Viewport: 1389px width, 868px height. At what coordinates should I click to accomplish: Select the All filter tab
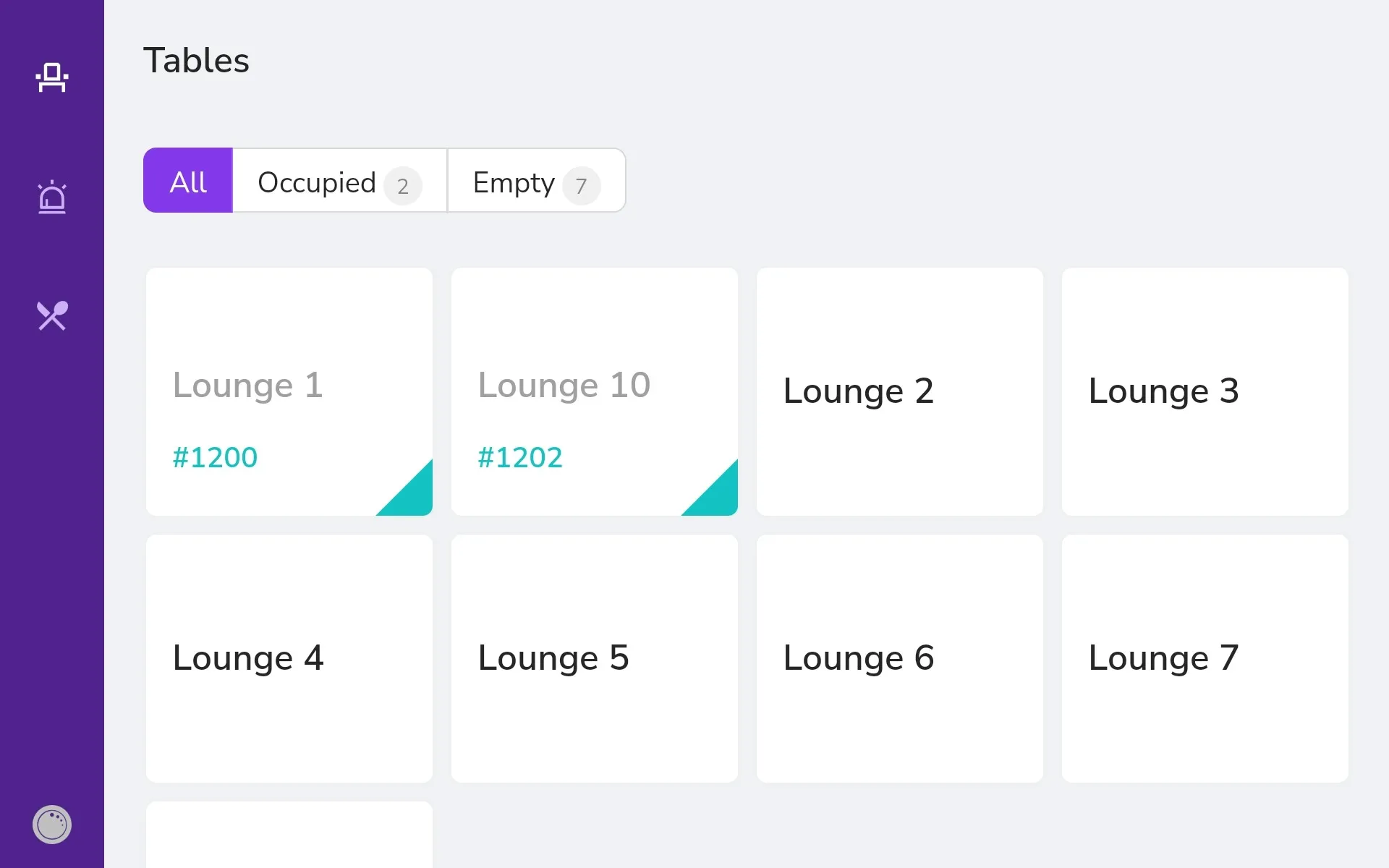coord(188,180)
